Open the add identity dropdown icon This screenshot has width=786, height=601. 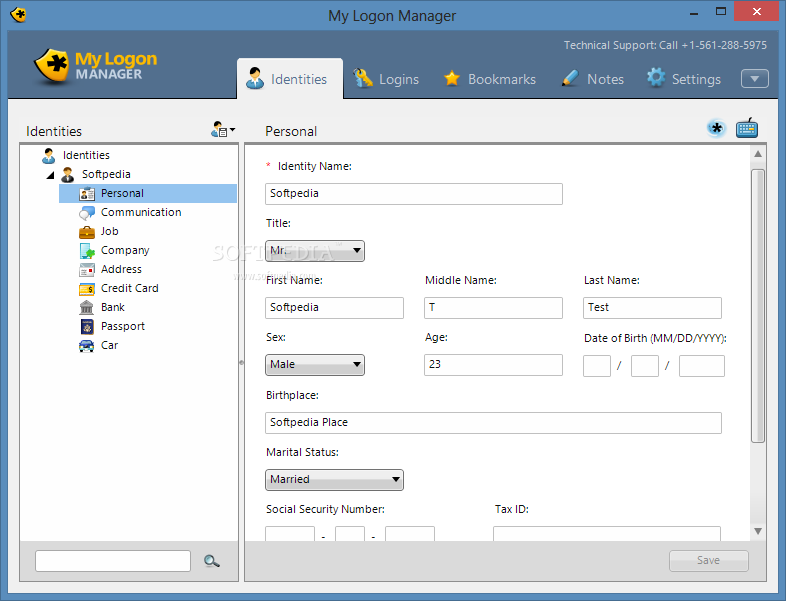(x=223, y=130)
